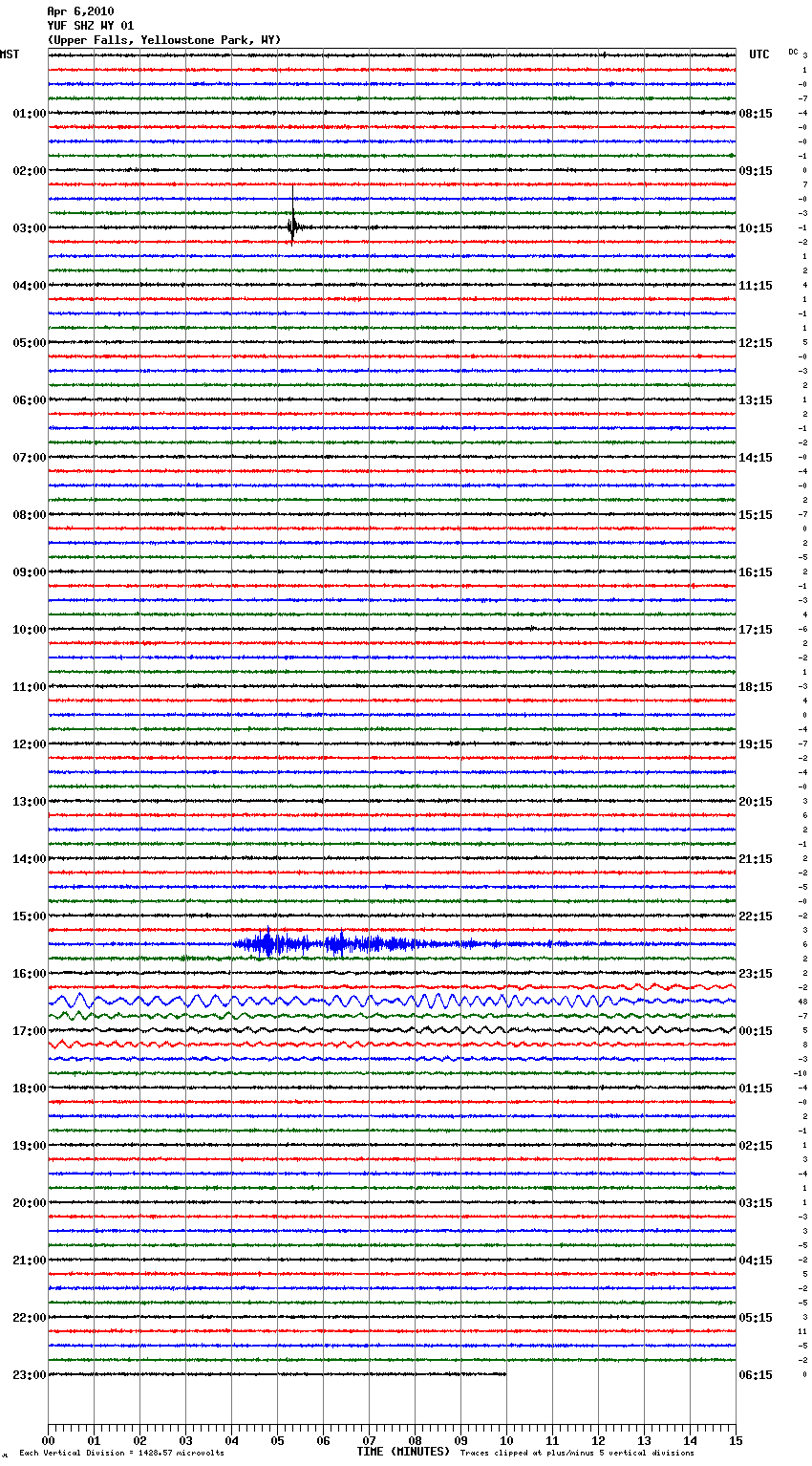
Task: Select the Apr 6,2010 date header
Action: tap(80, 11)
